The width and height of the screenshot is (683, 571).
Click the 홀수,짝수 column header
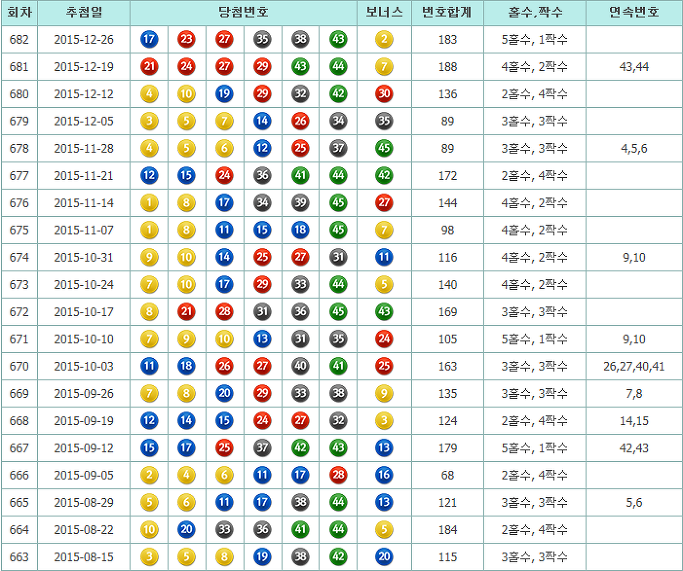(534, 13)
